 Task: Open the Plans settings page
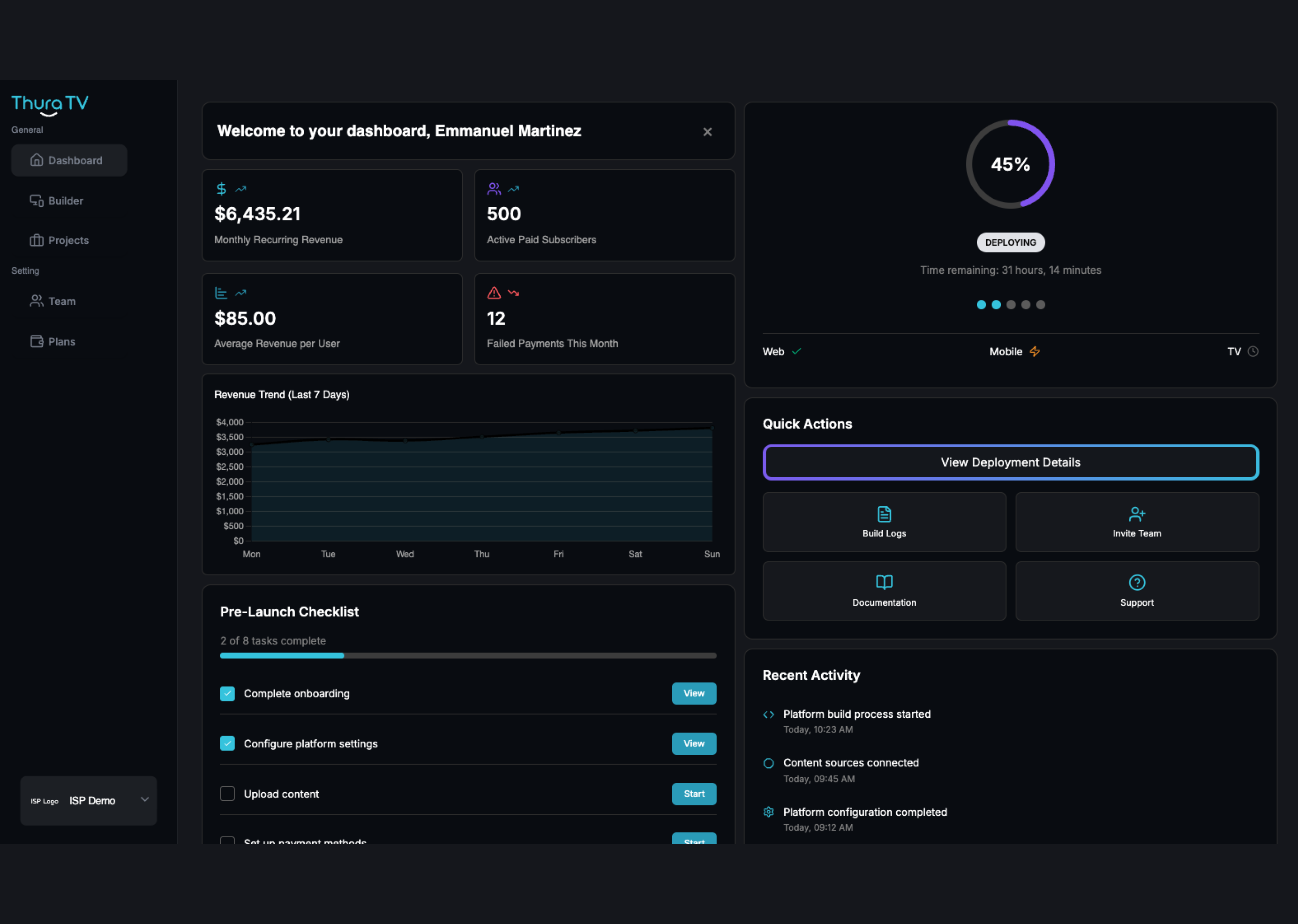point(61,342)
